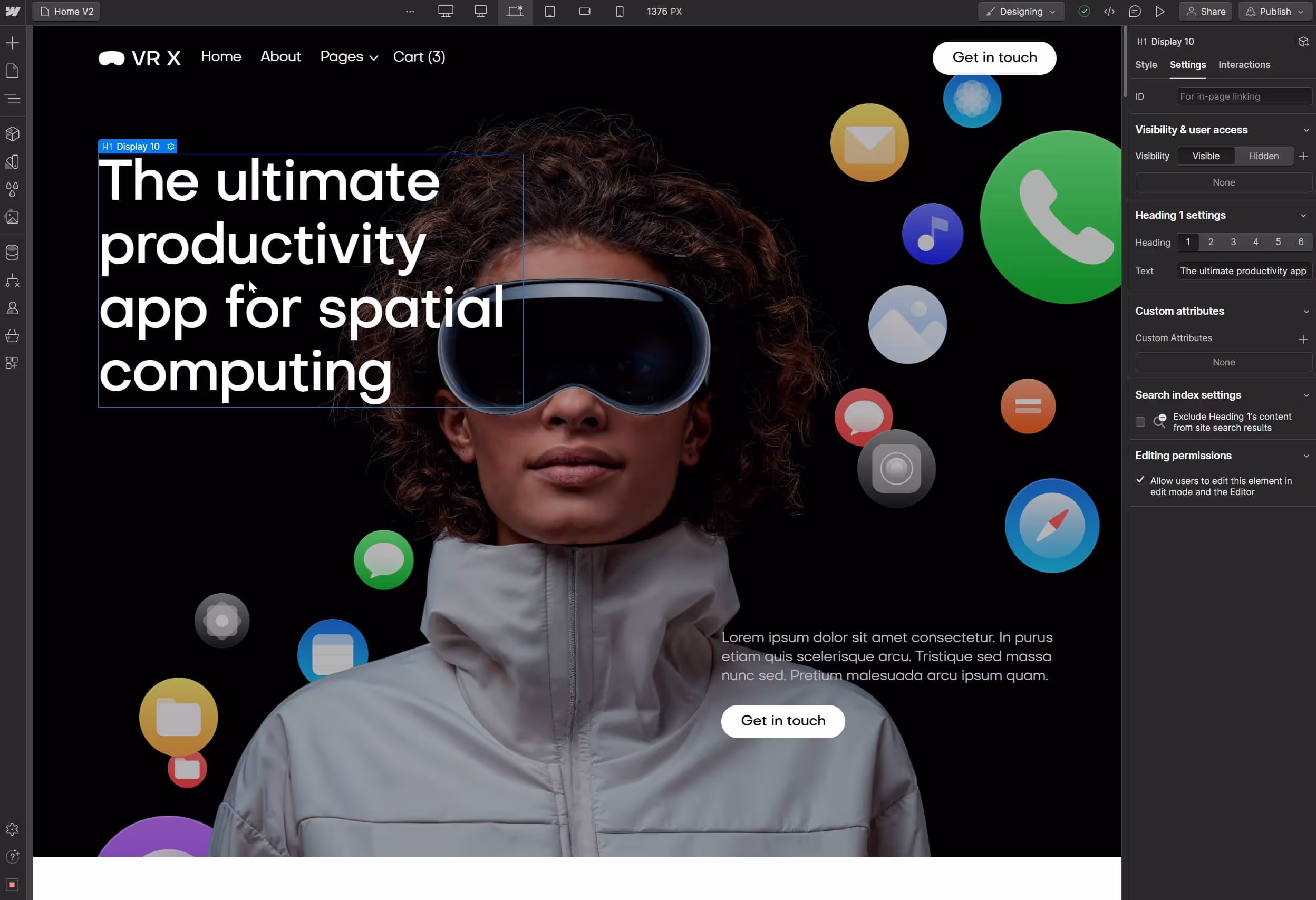Image resolution: width=1316 pixels, height=900 pixels.
Task: Click the ID in-page linking field
Action: 1244,96
